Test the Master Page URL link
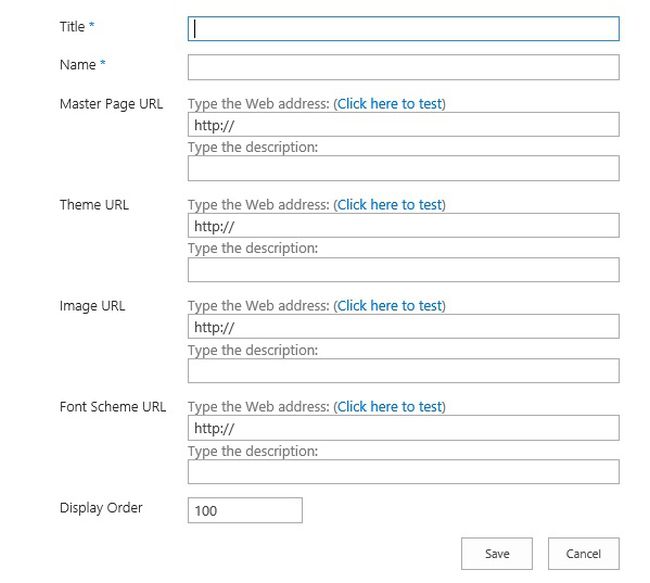This screenshot has width=650, height=583. 389,104
